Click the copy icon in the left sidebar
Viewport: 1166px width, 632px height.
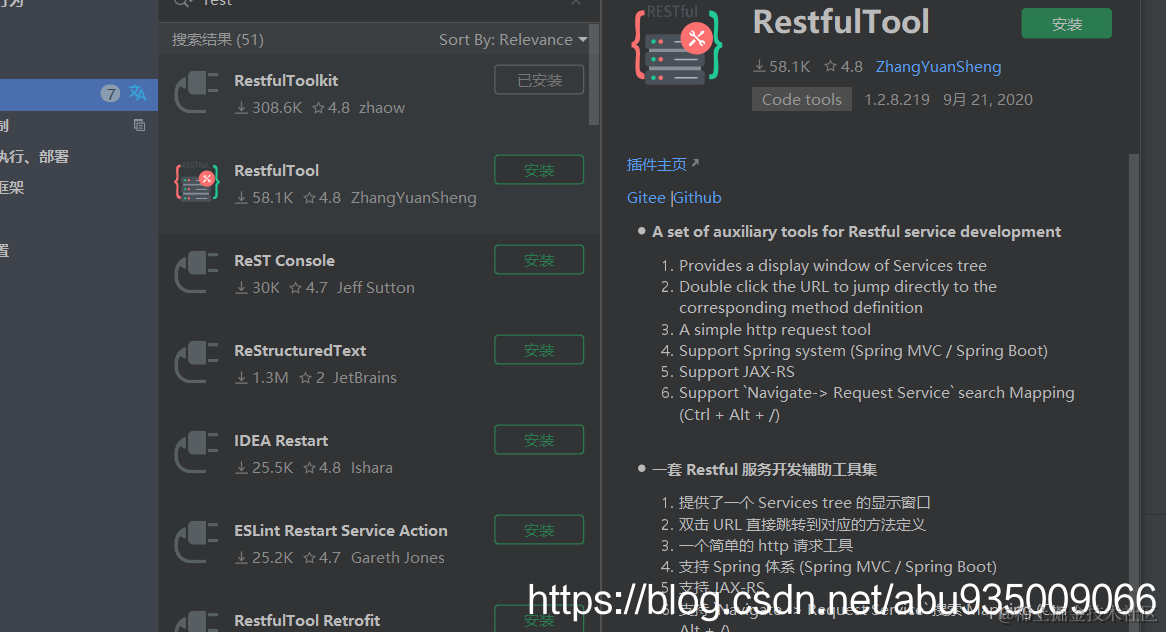click(x=139, y=125)
